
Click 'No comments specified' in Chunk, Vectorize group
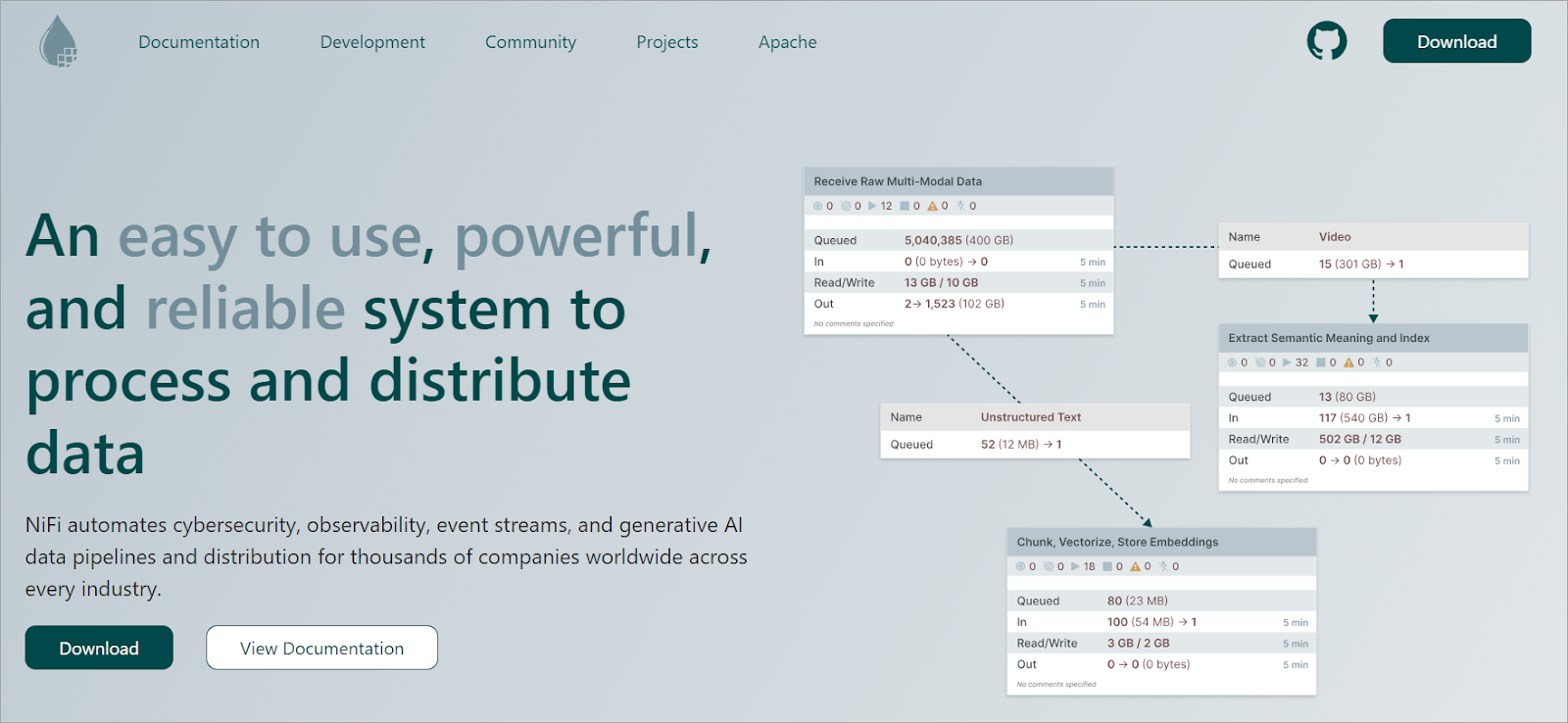click(x=1056, y=684)
